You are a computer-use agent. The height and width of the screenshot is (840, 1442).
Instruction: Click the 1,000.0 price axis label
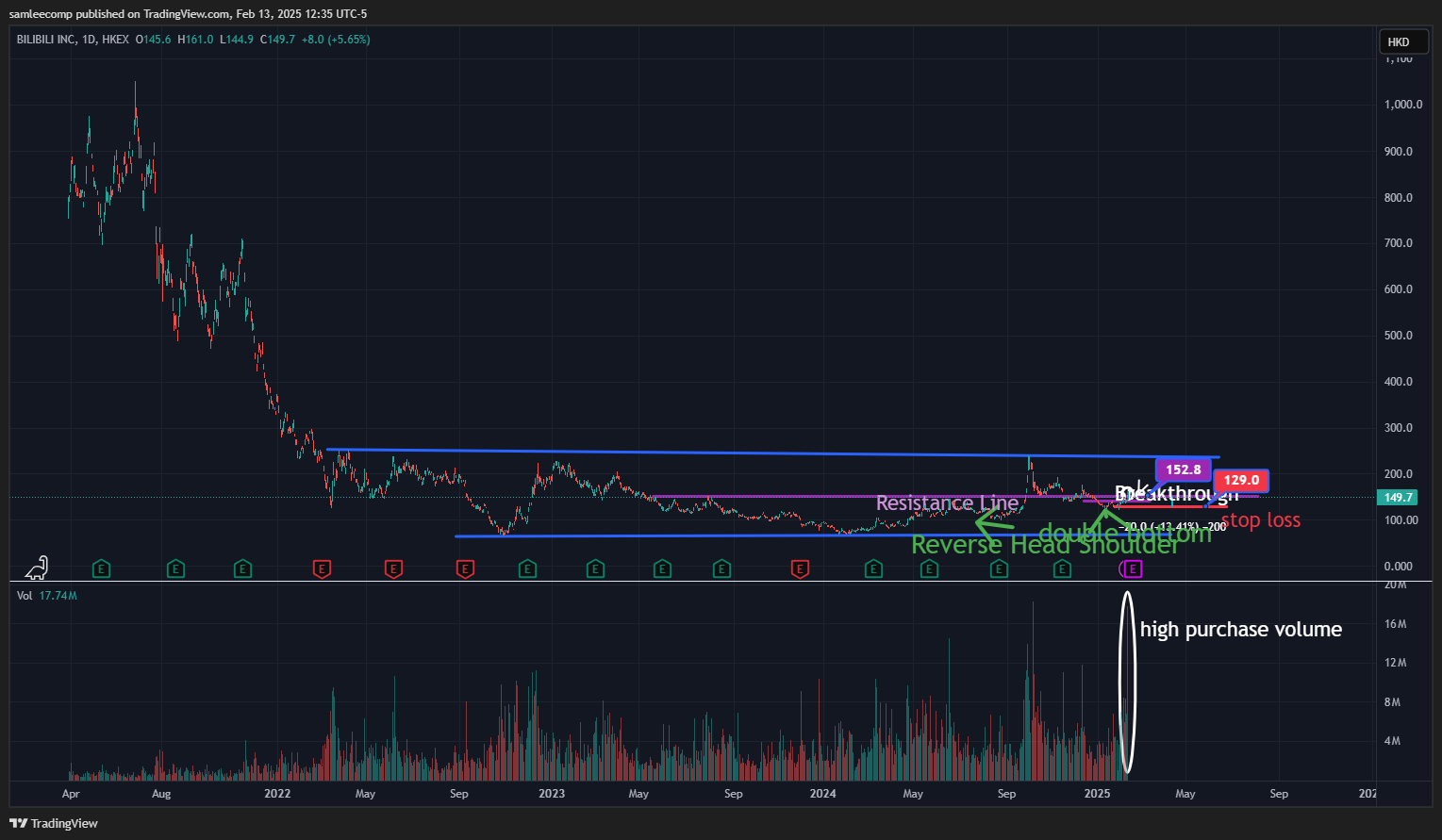pyautogui.click(x=1403, y=105)
